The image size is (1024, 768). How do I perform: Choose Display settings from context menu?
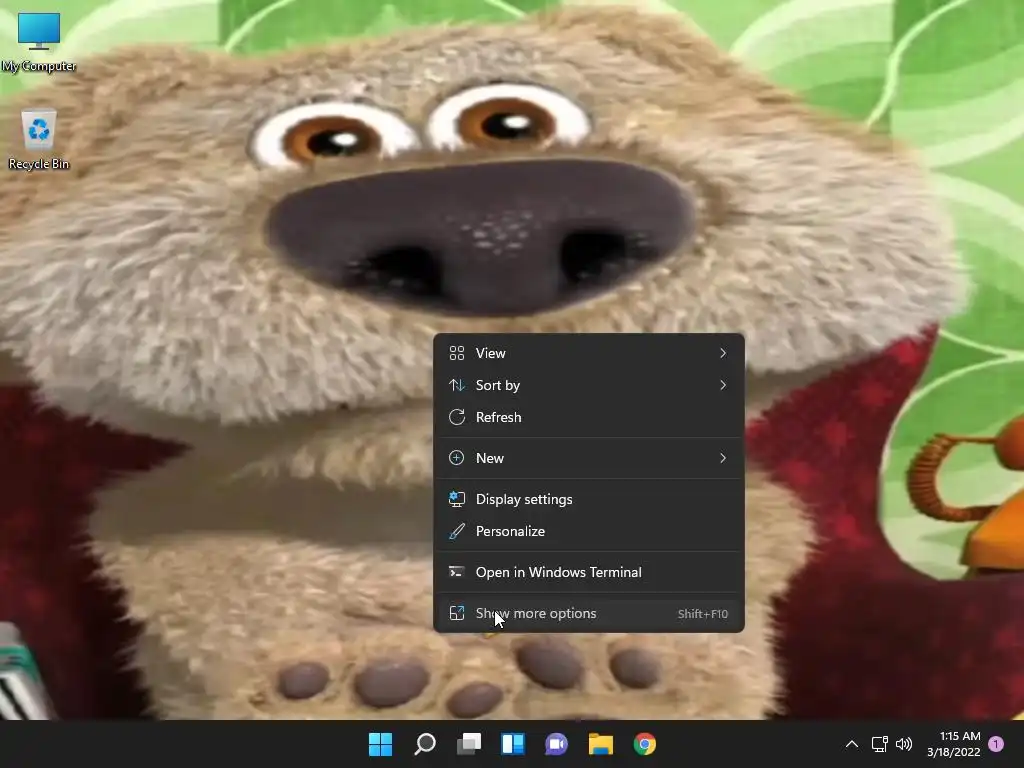point(588,500)
